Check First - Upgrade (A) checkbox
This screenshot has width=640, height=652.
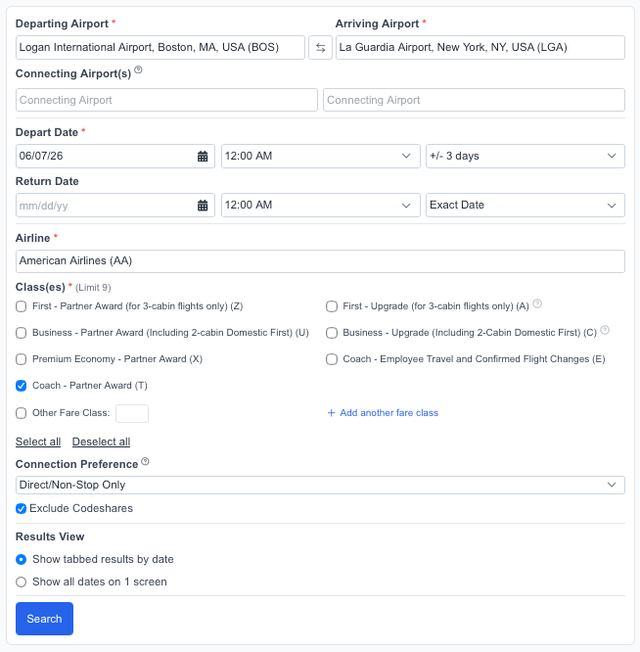point(332,306)
